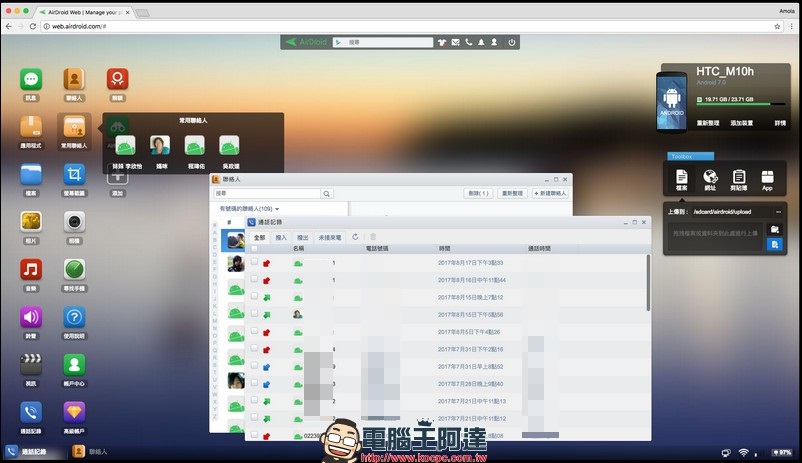Expand the 有號碼的聯絡人(109) dropdown
Screen dimensions: 802x463
point(249,208)
